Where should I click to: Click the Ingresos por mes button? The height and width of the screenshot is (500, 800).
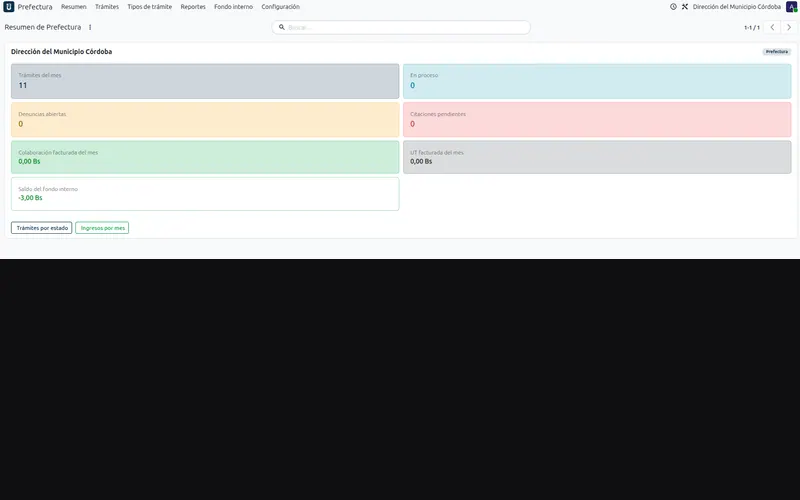click(102, 228)
